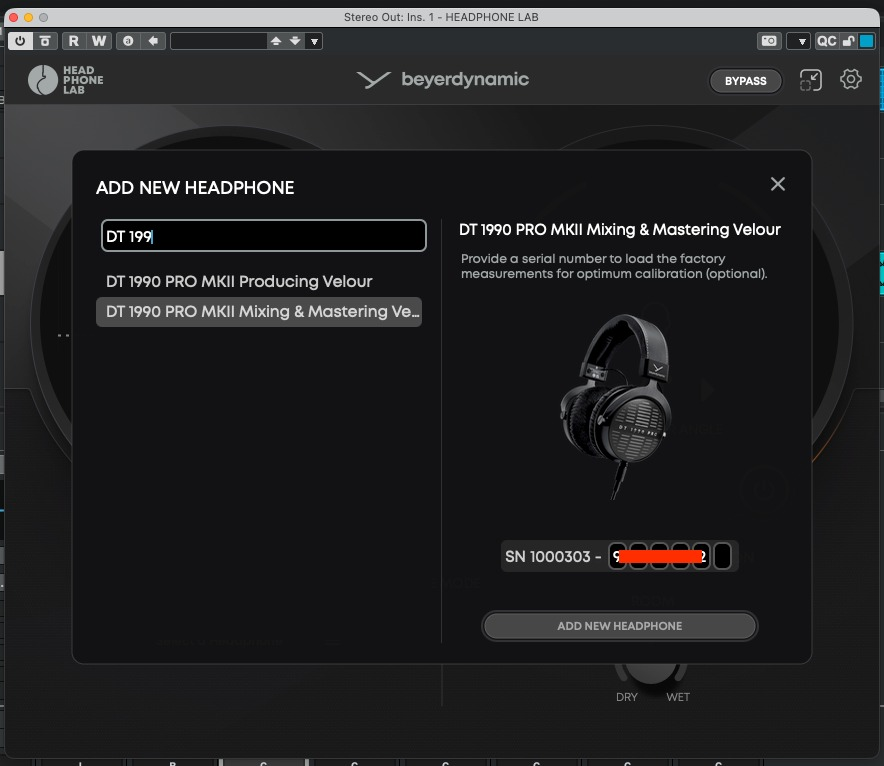Click the camera snapshot icon
Image resolution: width=884 pixels, height=766 pixels.
click(769, 41)
